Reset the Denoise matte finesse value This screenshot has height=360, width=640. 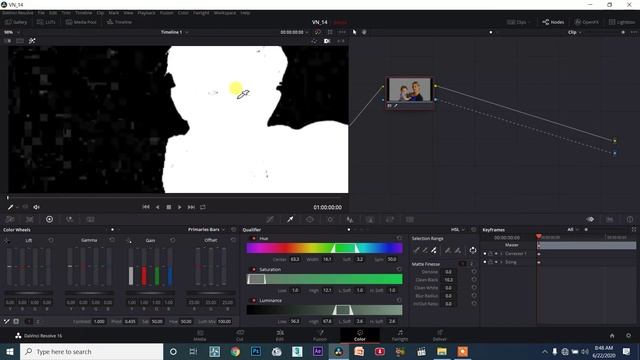[x=474, y=272]
